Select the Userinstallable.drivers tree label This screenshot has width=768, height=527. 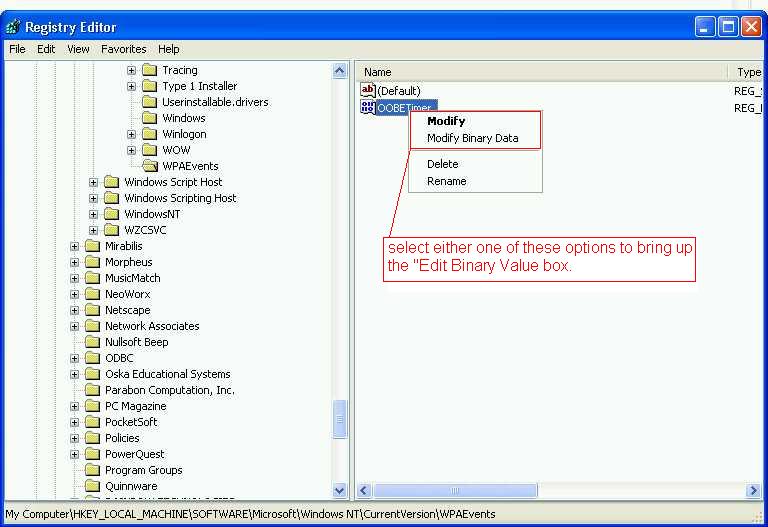(215, 102)
